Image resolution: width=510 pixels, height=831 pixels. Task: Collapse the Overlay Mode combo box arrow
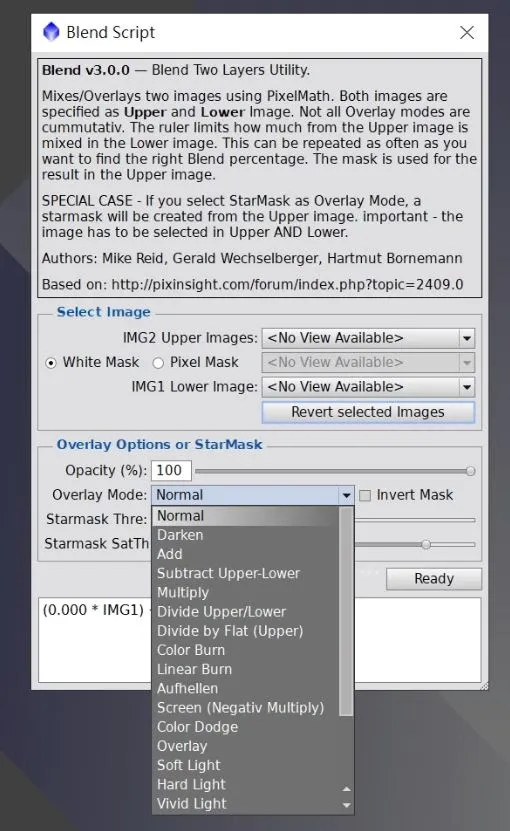click(346, 496)
